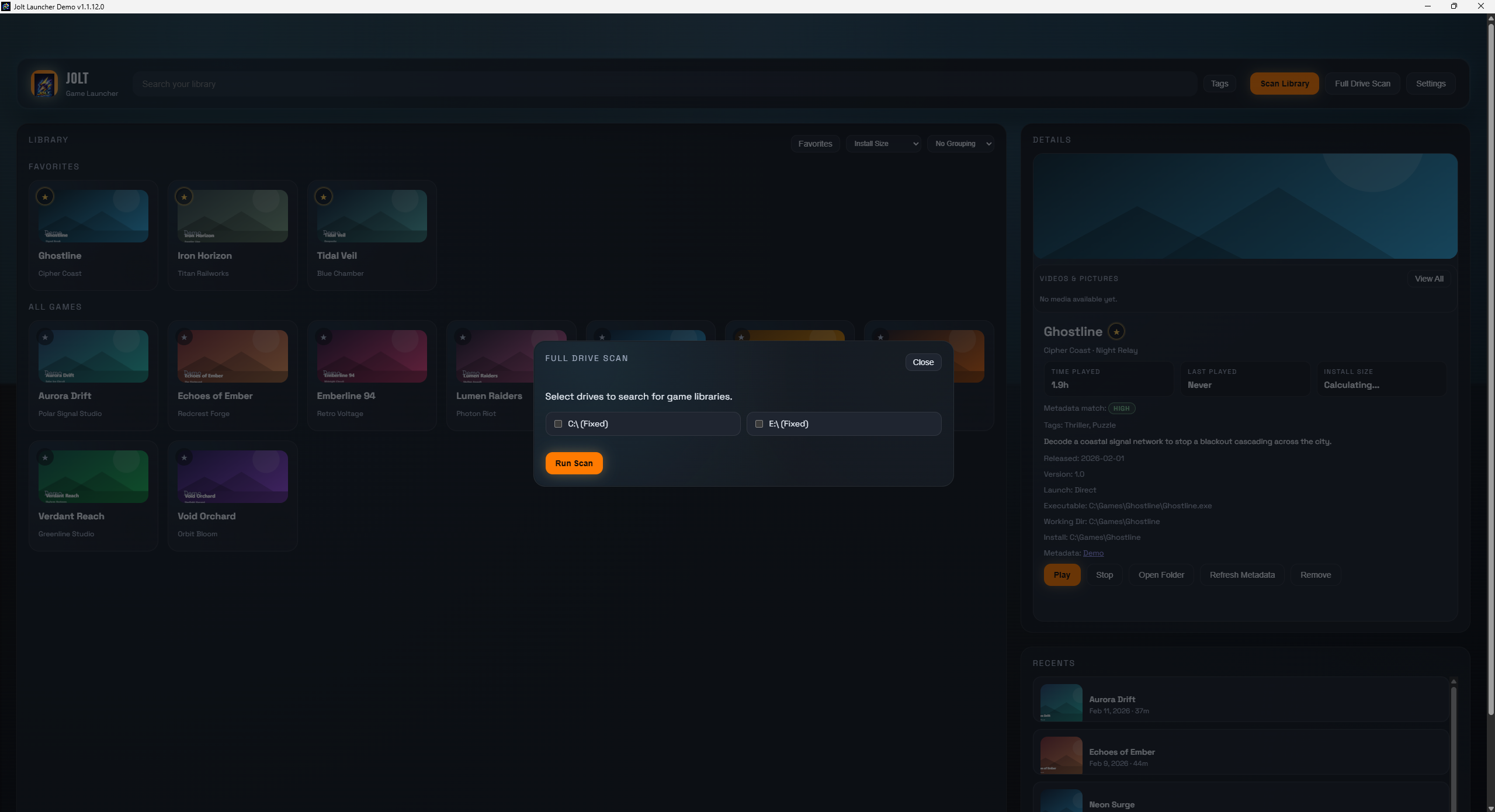Check the E:\ (Fixed) drive checkbox
Viewport: 1495px width, 812px height.
point(759,424)
